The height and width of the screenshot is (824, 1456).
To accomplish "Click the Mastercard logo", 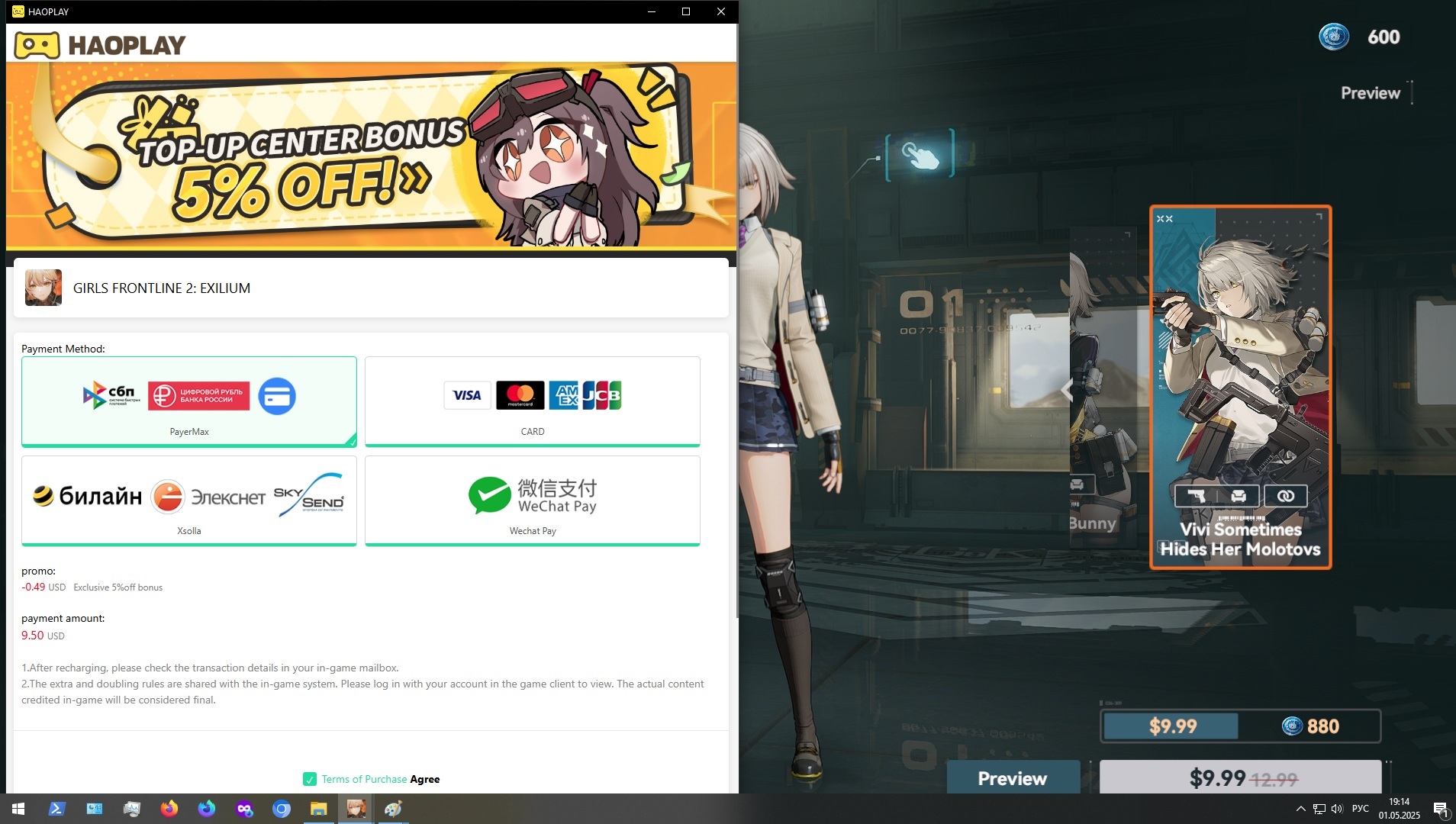I will 520,395.
